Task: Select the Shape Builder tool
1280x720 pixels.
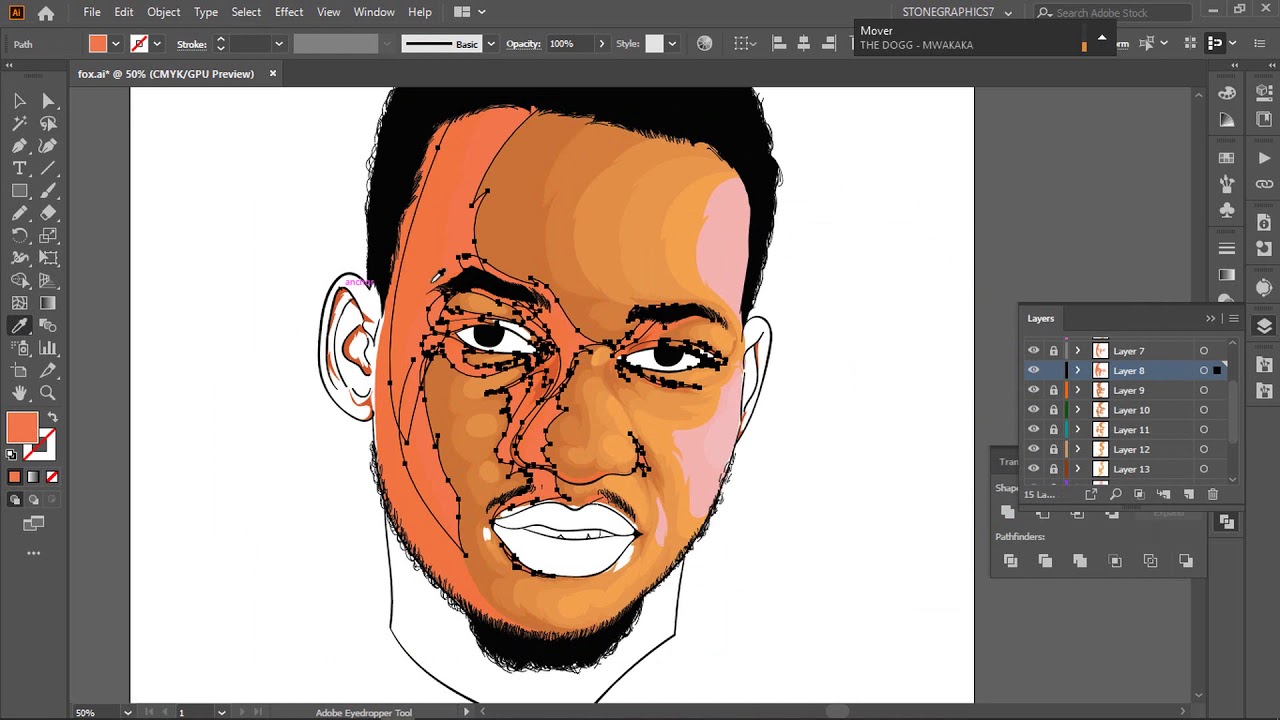Action: pos(19,281)
